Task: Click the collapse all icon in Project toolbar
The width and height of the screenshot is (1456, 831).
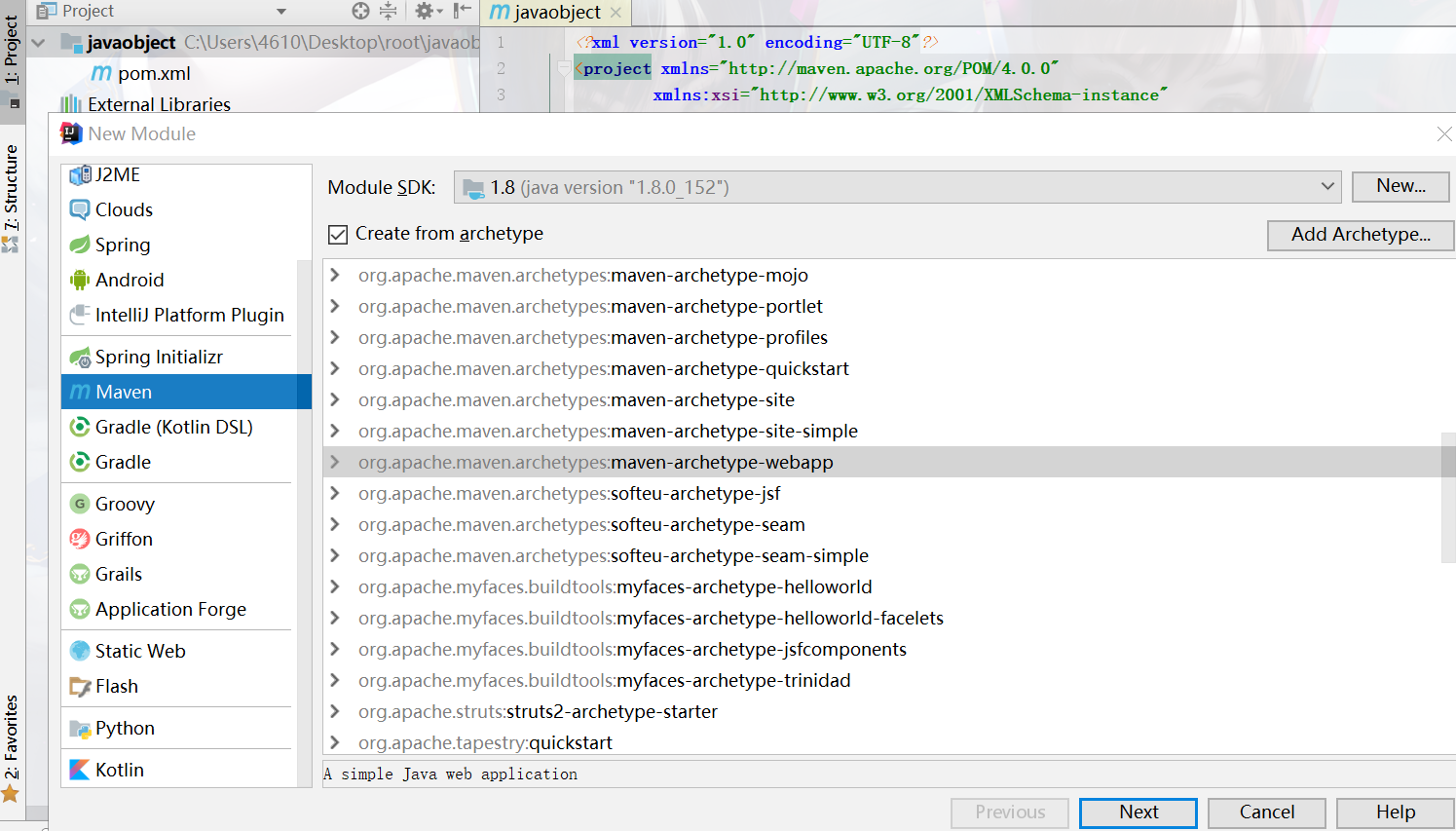Action: point(388,11)
